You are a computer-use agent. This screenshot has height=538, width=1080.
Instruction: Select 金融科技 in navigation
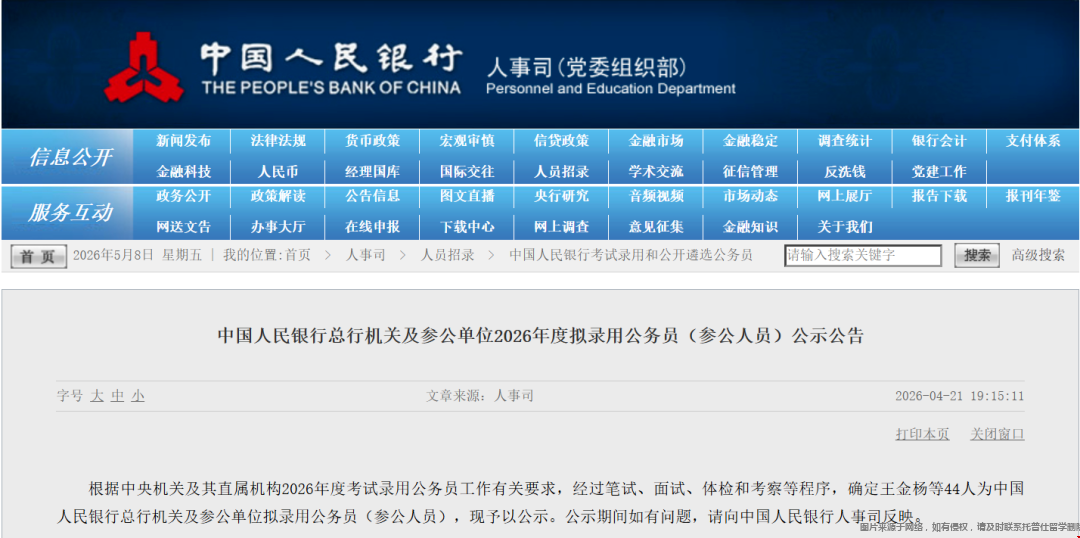(183, 172)
